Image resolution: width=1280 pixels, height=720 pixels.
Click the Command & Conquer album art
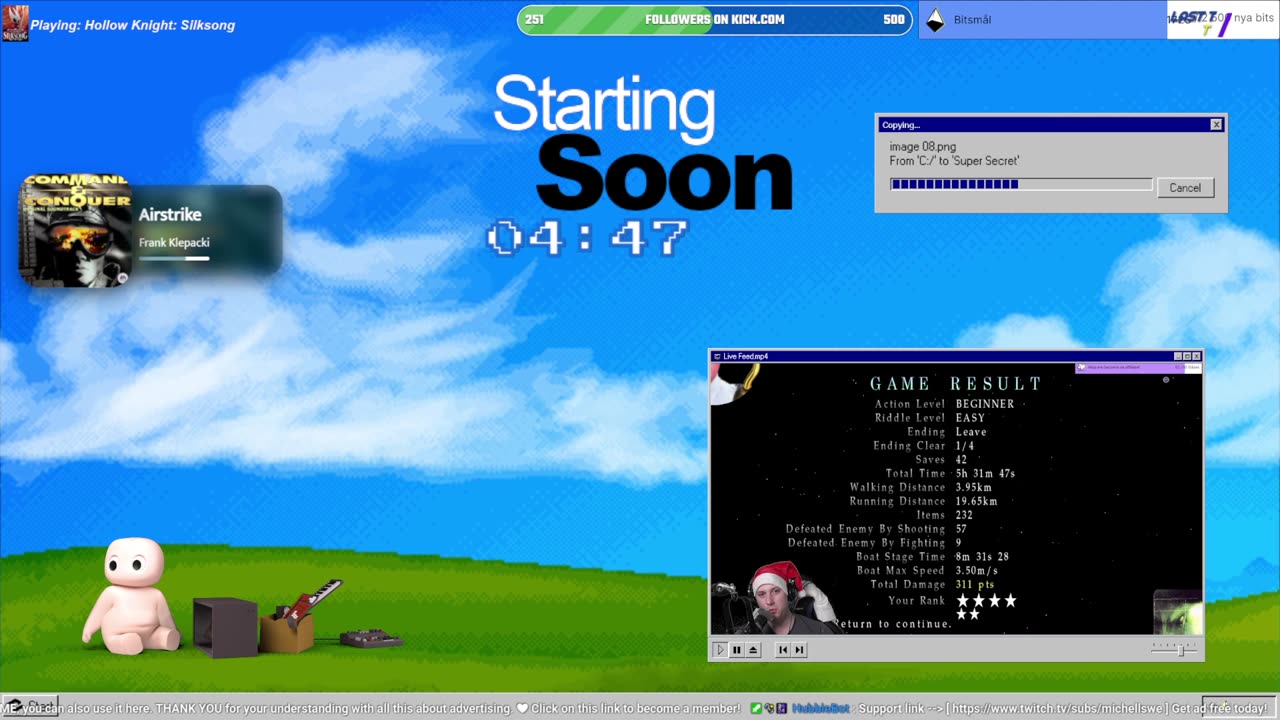[75, 231]
